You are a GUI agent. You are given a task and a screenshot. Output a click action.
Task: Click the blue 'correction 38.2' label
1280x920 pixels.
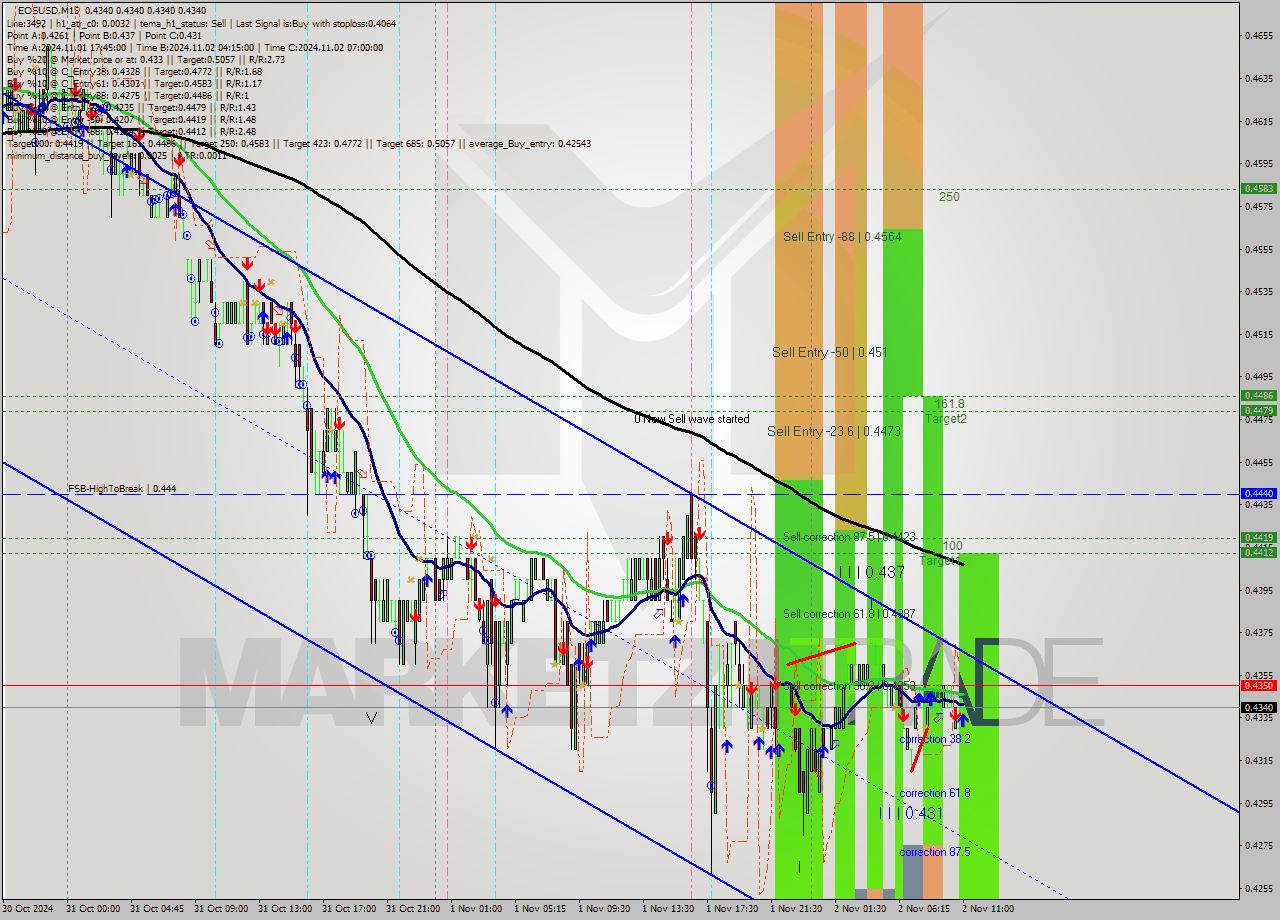point(935,739)
